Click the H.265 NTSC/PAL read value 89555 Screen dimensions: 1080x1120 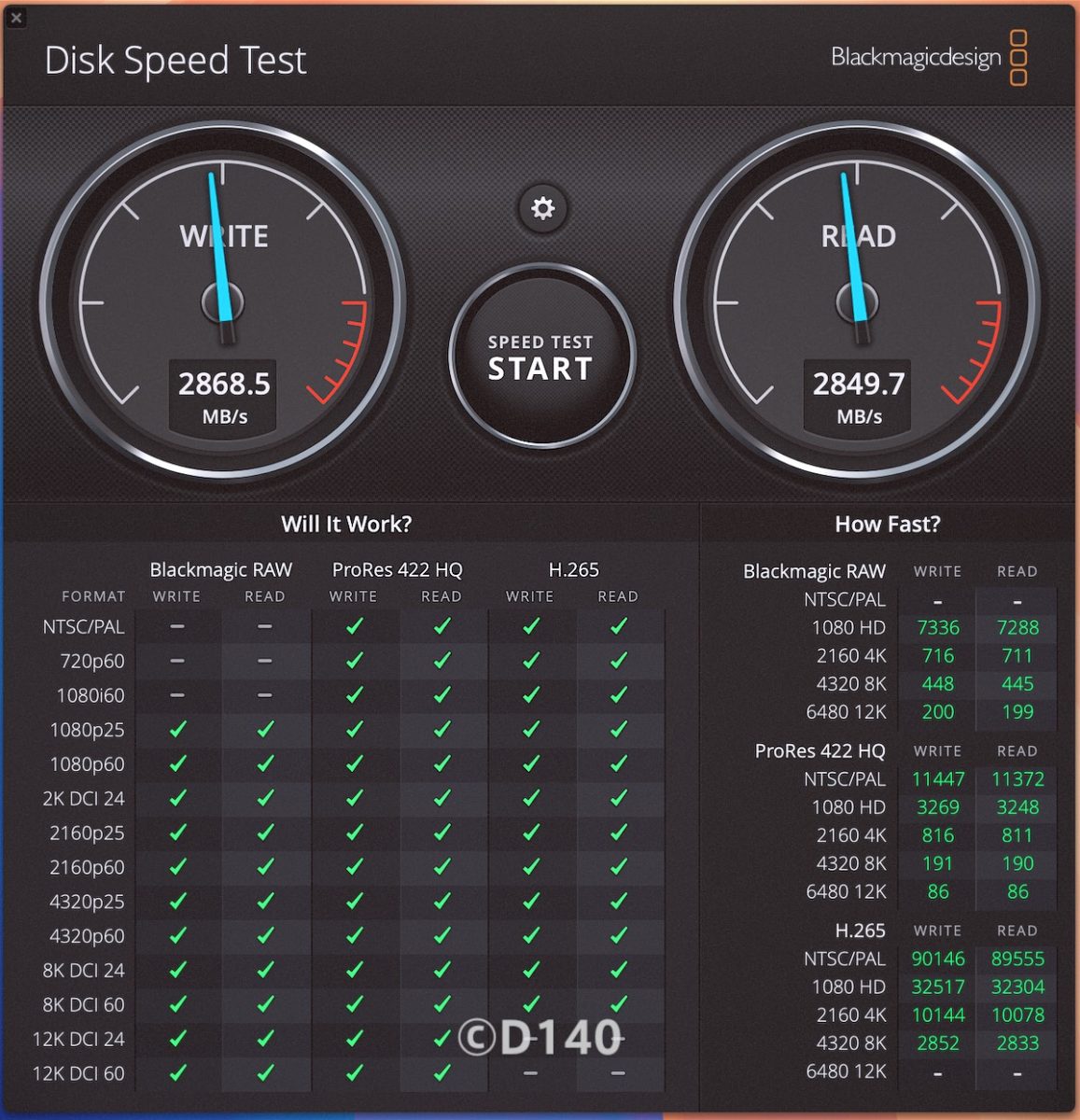click(1017, 959)
